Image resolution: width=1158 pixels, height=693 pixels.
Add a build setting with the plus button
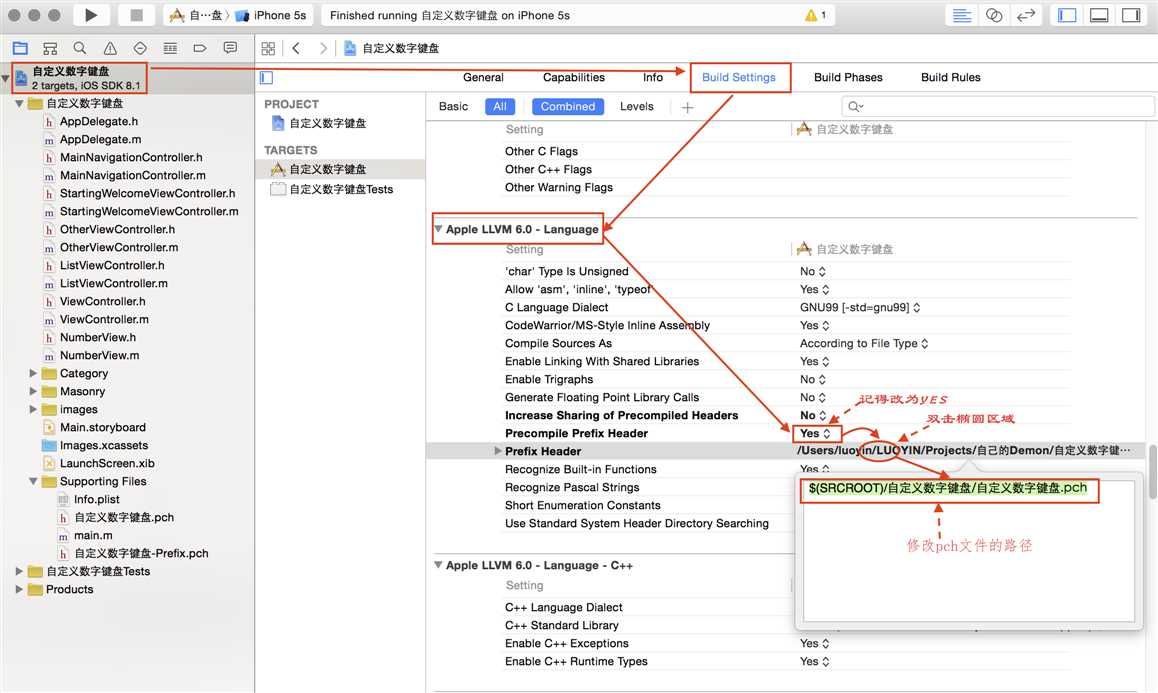tap(688, 107)
